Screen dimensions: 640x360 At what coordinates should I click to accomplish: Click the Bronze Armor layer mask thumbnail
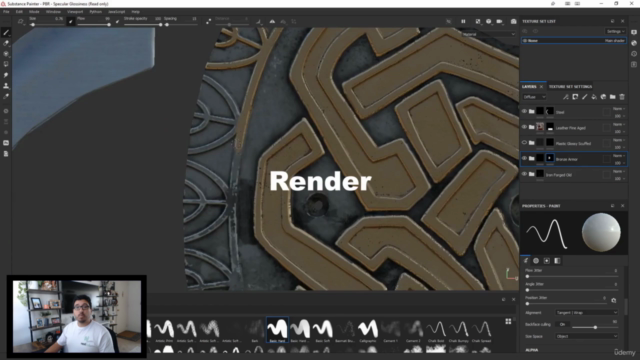pos(550,158)
